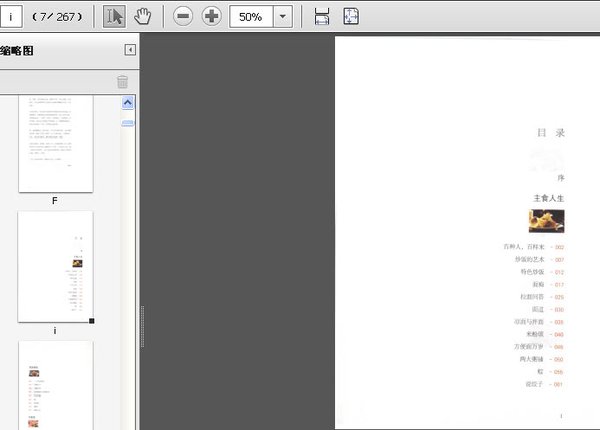The height and width of the screenshot is (430, 600).
Task: Collapse the thumbnail panel with arrow button
Action: coord(130,50)
